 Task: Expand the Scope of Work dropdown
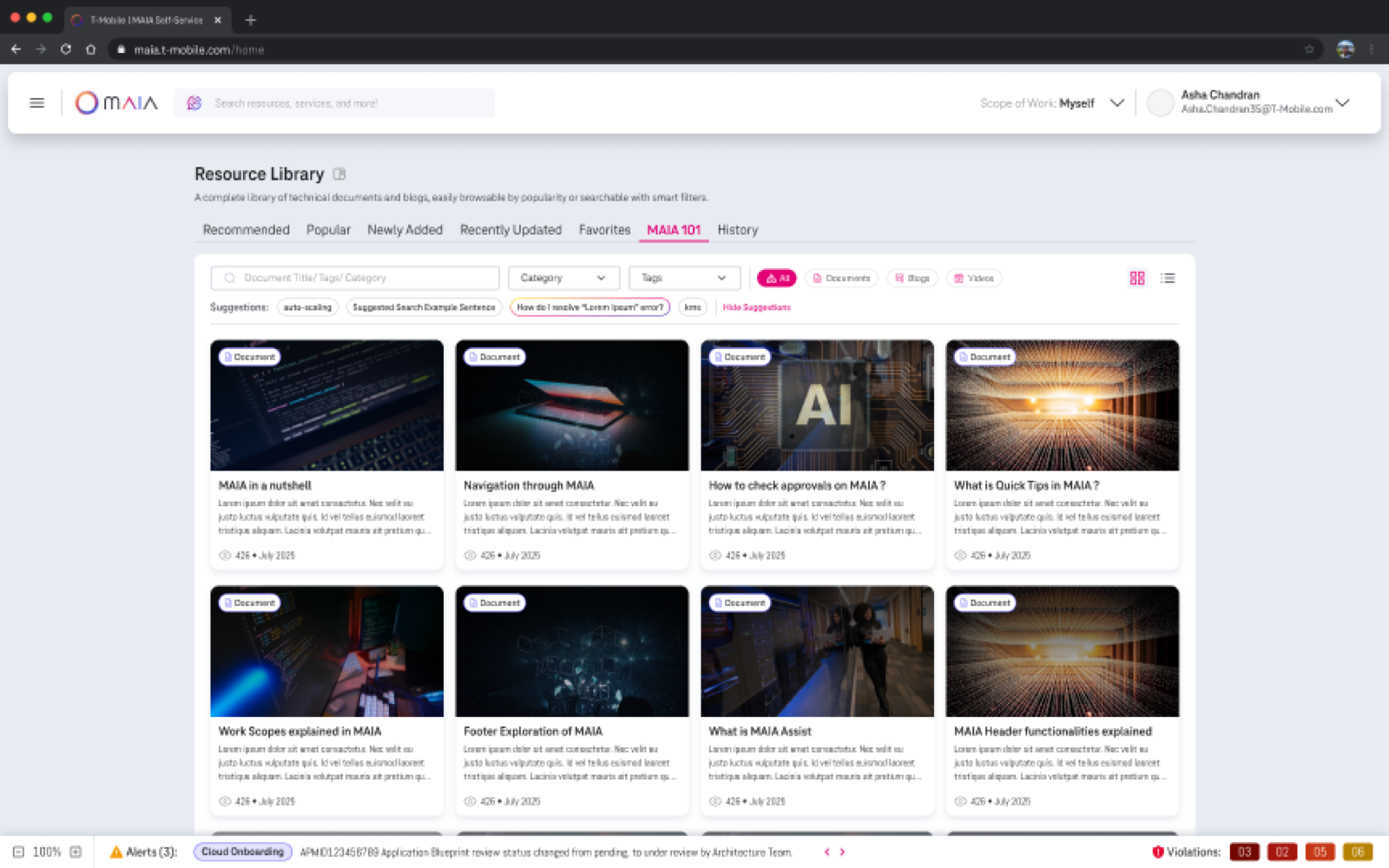[x=1117, y=102]
